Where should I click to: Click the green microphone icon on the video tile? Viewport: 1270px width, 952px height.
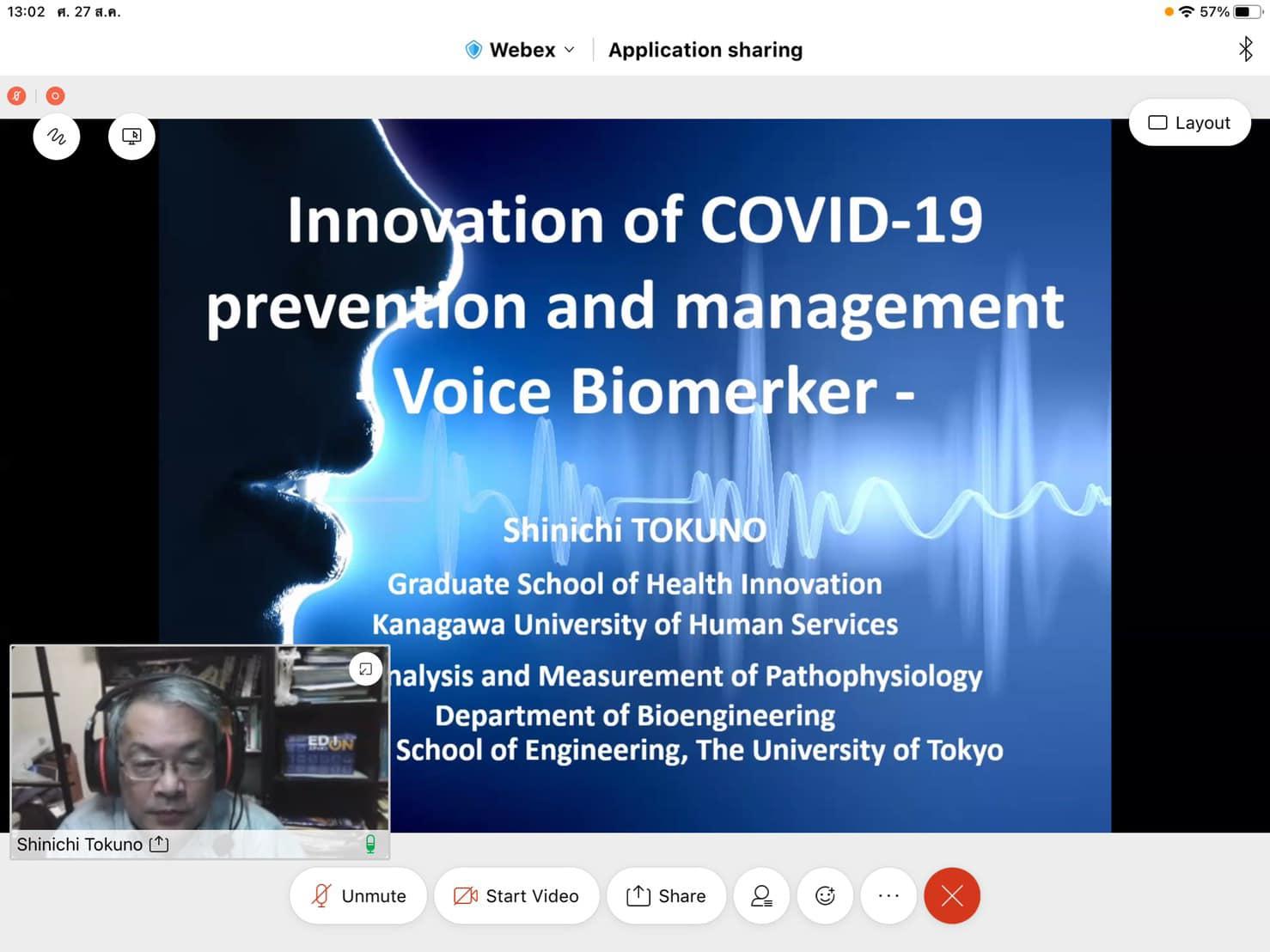click(x=370, y=844)
